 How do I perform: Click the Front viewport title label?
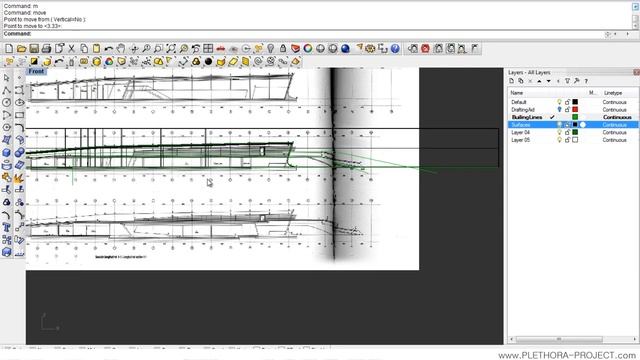tap(36, 71)
